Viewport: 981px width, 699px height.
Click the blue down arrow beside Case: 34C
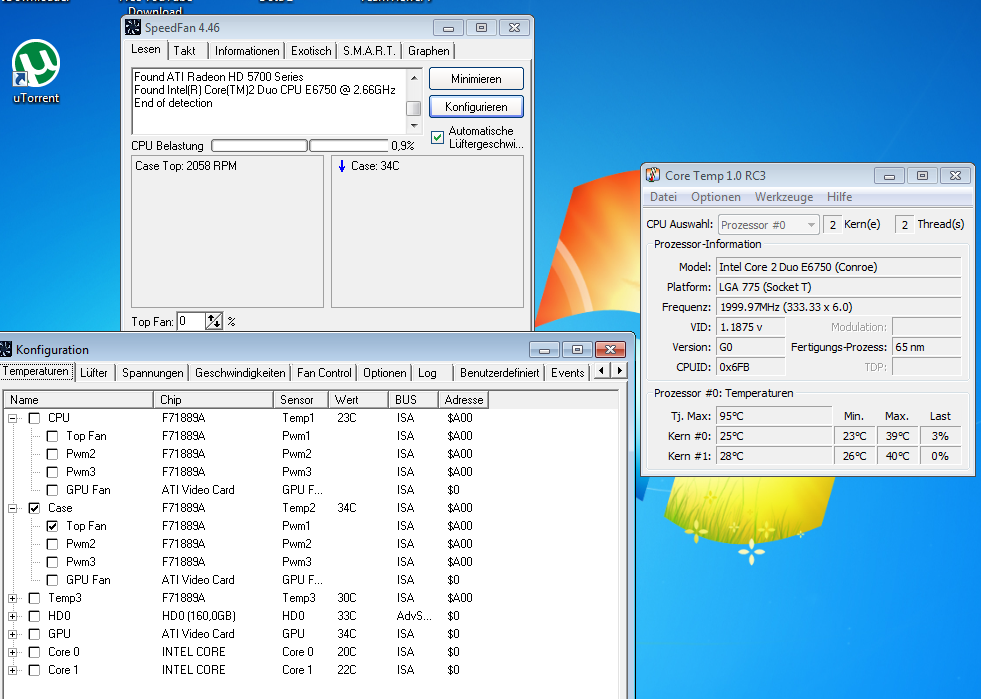pyautogui.click(x=342, y=166)
